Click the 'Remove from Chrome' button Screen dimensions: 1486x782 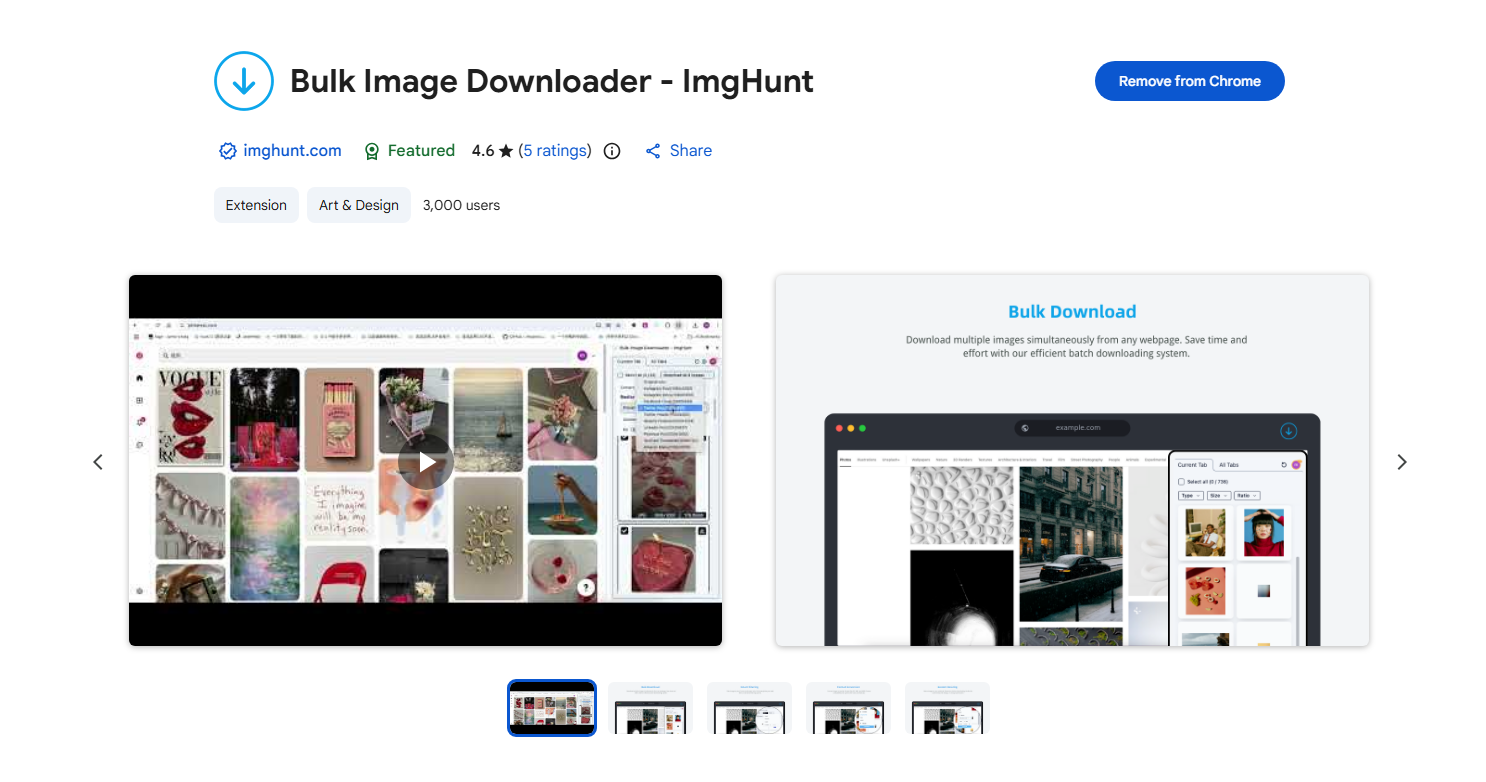pos(1189,81)
